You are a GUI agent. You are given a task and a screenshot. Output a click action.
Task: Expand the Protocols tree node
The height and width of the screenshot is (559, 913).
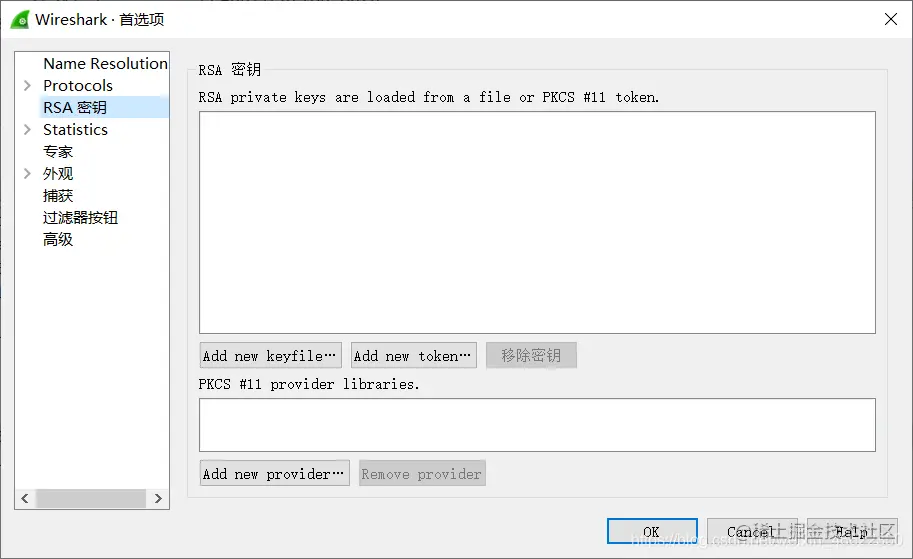pos(27,86)
